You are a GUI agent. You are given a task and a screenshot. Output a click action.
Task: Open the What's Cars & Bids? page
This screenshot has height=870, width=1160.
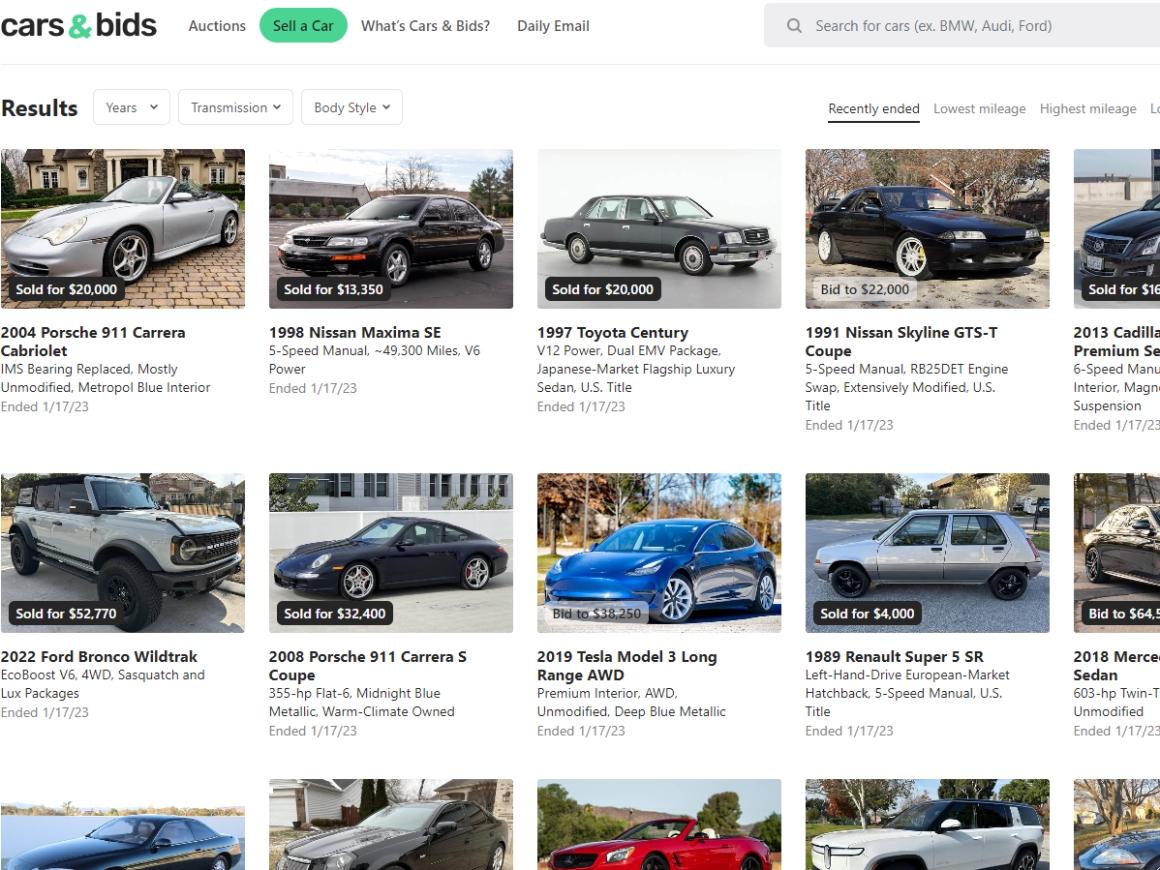[425, 26]
